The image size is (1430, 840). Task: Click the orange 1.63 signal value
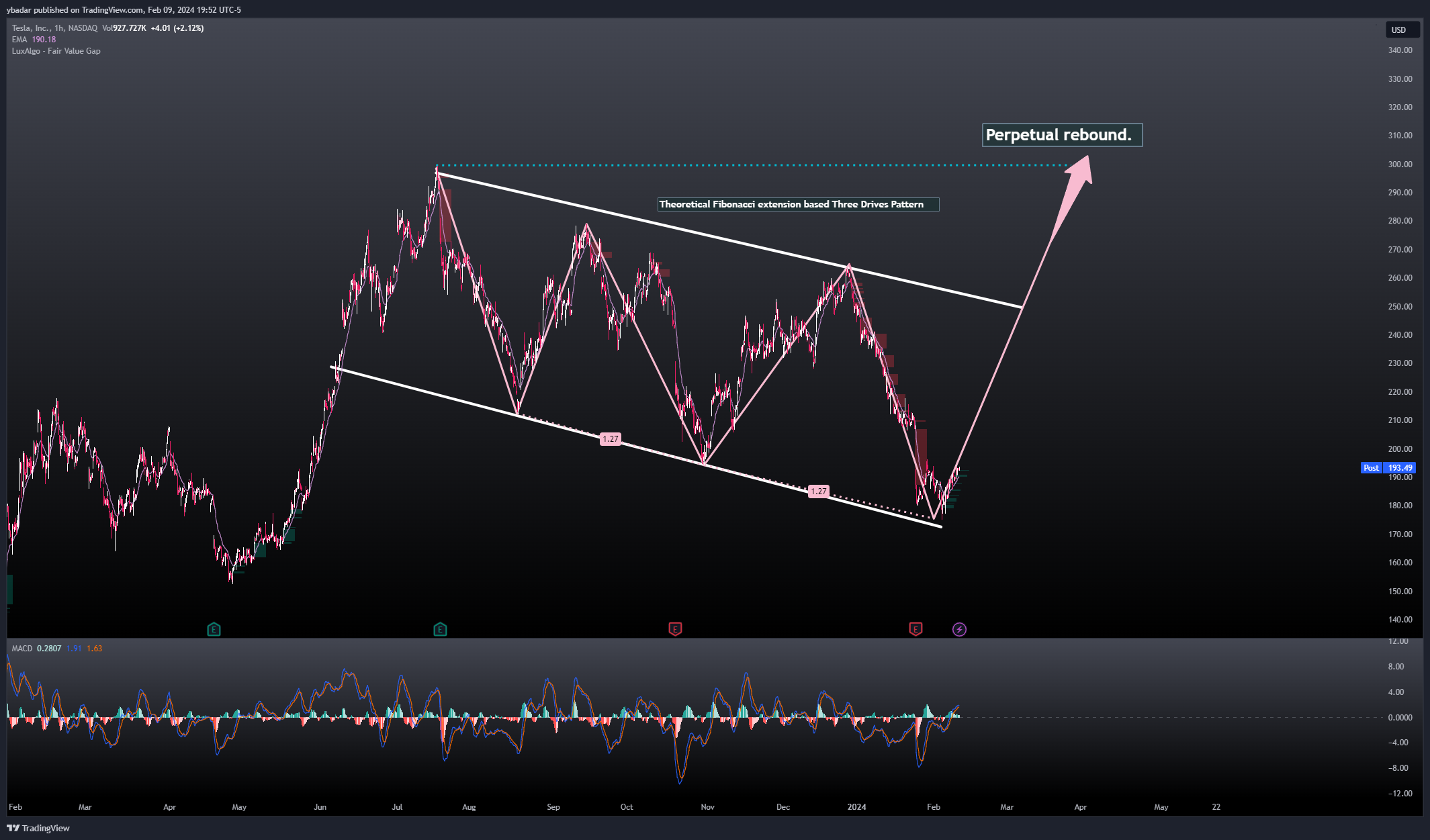click(95, 649)
